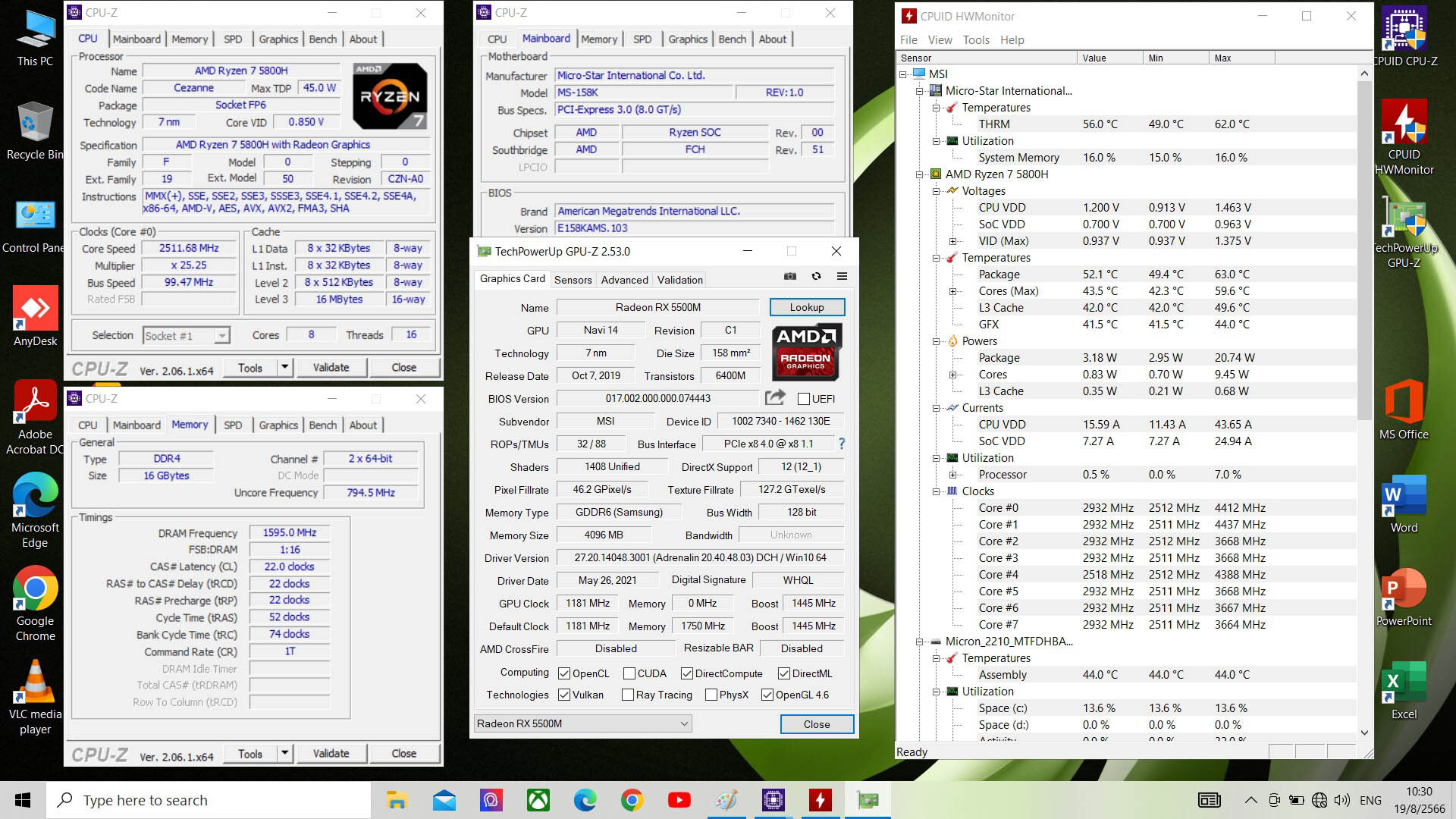Image resolution: width=1456 pixels, height=819 pixels.
Task: Click the Lookup button in GPU-Z
Action: [x=807, y=307]
